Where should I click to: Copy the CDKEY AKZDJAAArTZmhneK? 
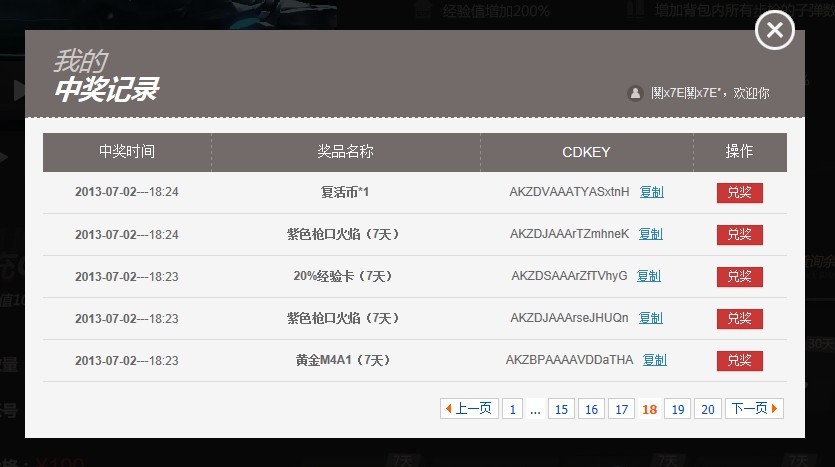650,234
